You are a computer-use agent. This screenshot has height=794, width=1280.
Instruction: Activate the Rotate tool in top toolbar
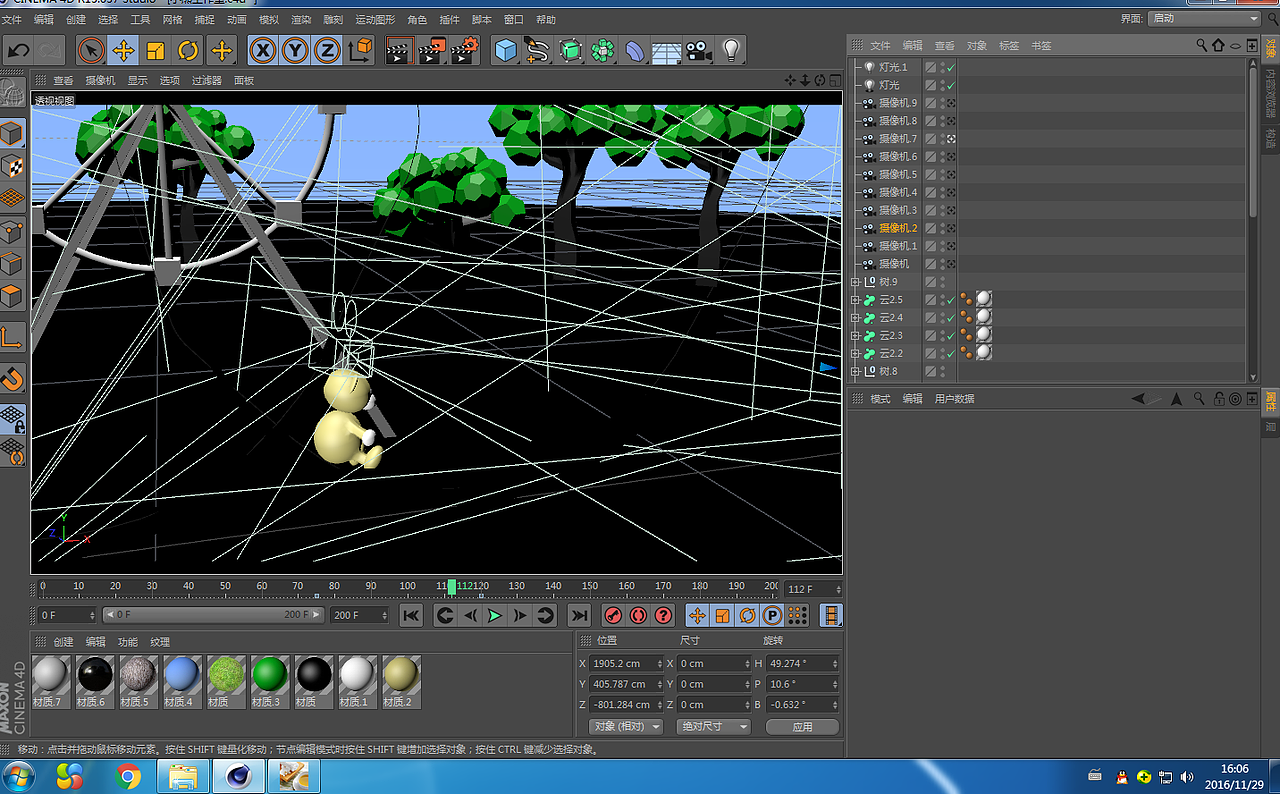pos(188,50)
